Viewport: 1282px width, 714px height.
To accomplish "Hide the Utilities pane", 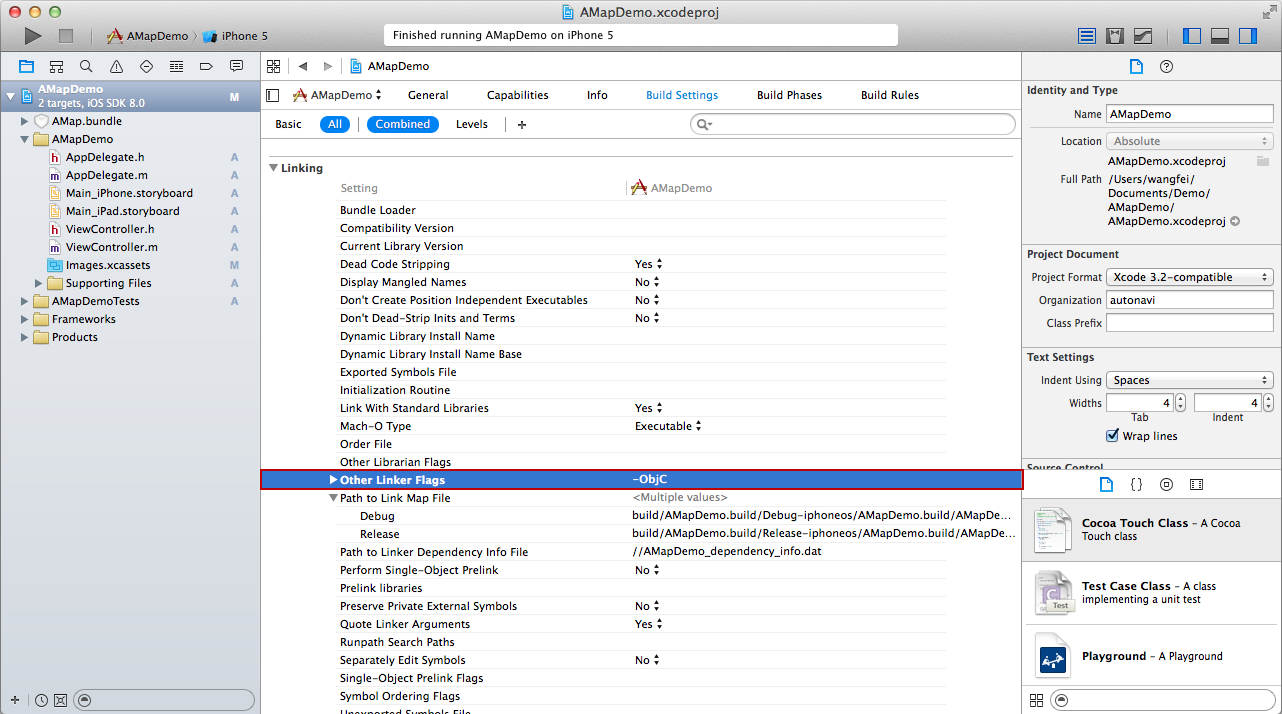I will pos(1248,36).
